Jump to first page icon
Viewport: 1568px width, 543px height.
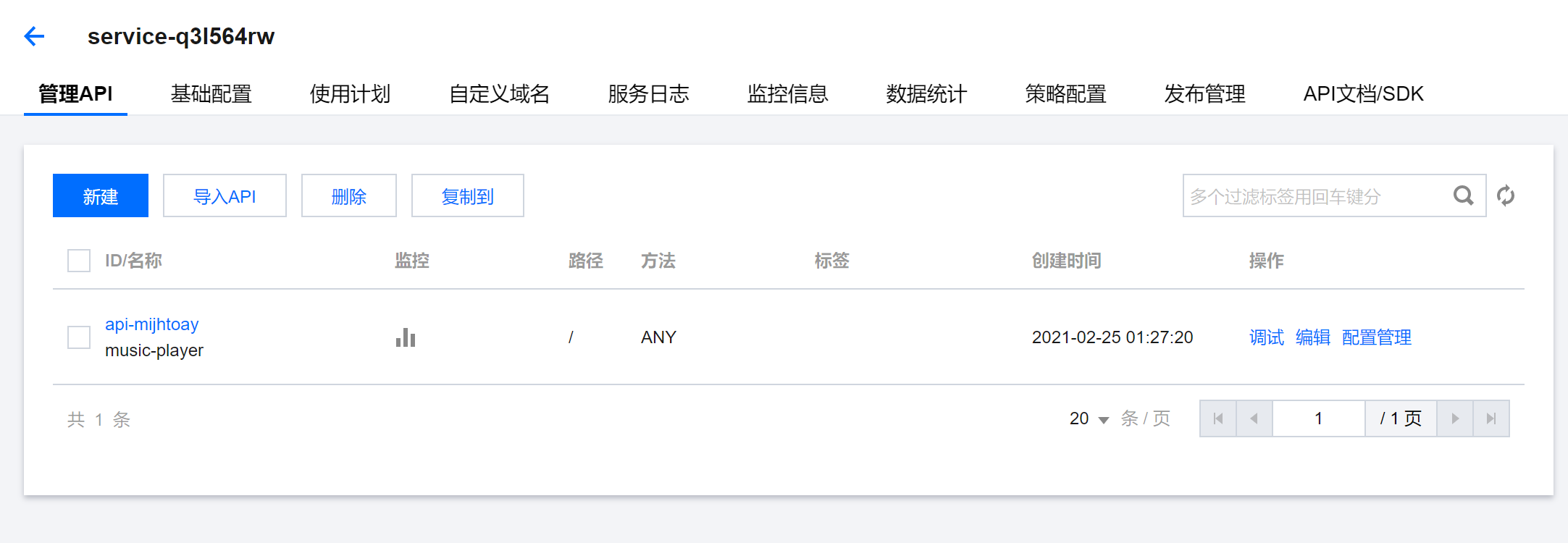(x=1218, y=418)
